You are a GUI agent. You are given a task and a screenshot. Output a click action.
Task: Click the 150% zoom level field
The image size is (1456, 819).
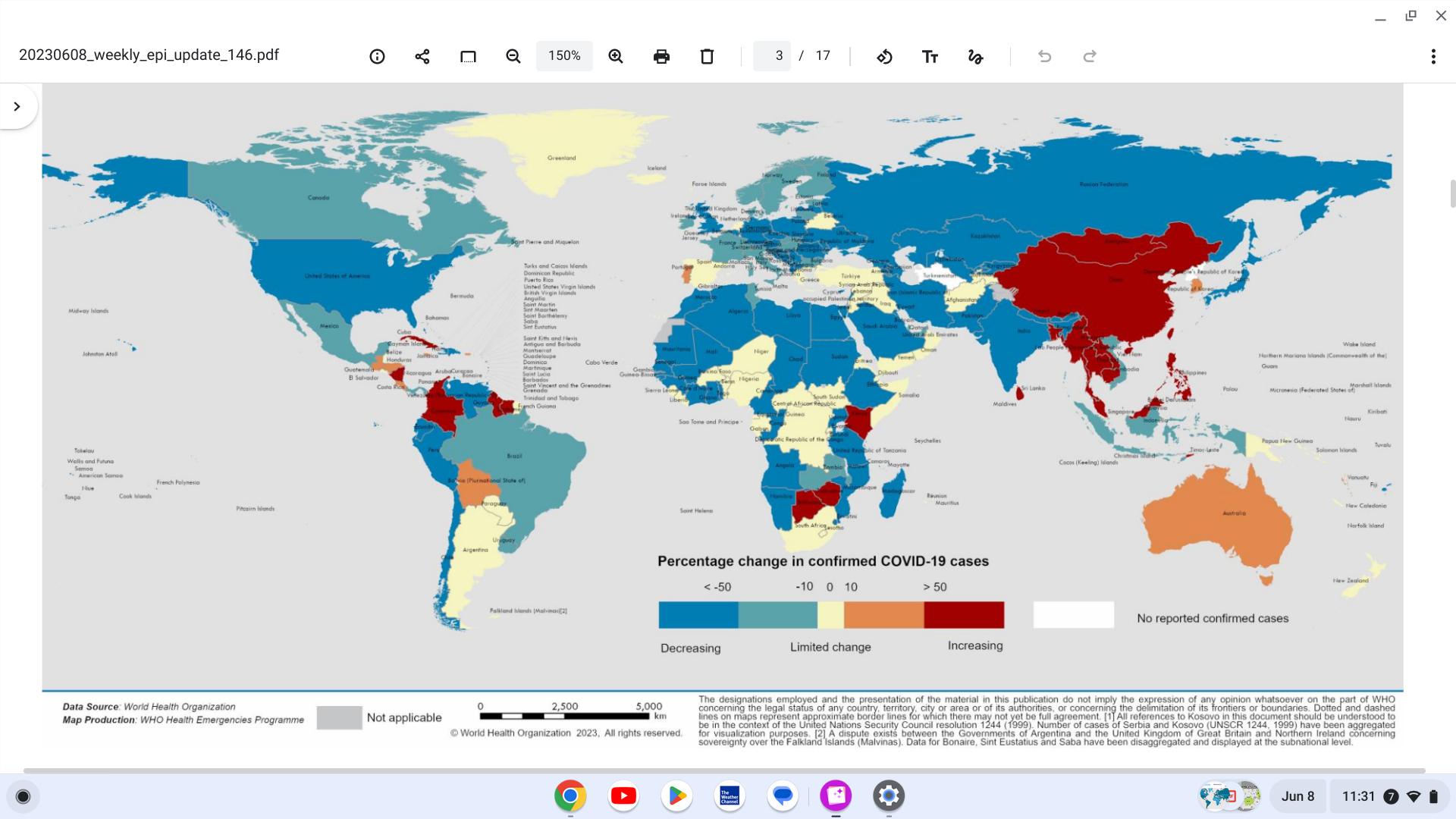564,56
